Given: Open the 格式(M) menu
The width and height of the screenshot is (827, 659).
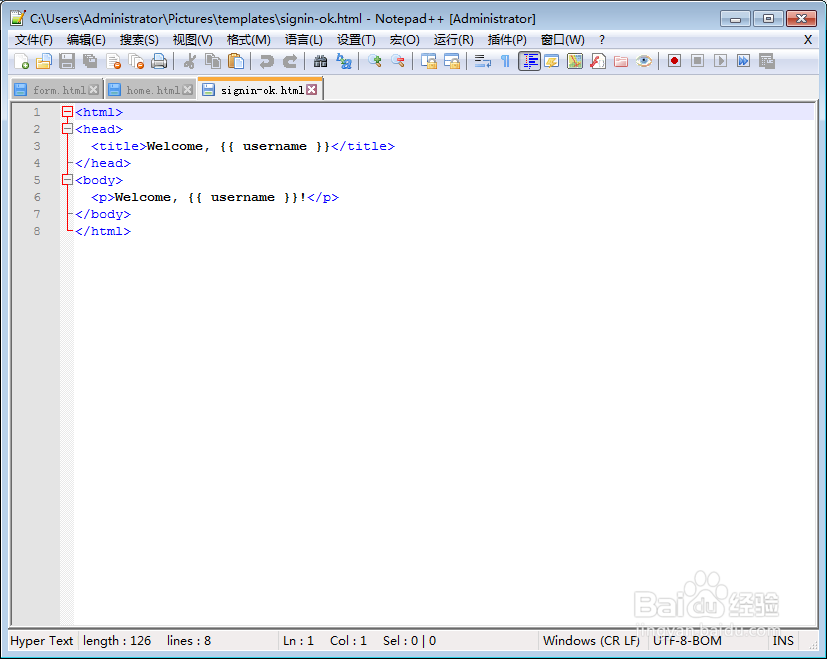Looking at the screenshot, I should [x=248, y=40].
